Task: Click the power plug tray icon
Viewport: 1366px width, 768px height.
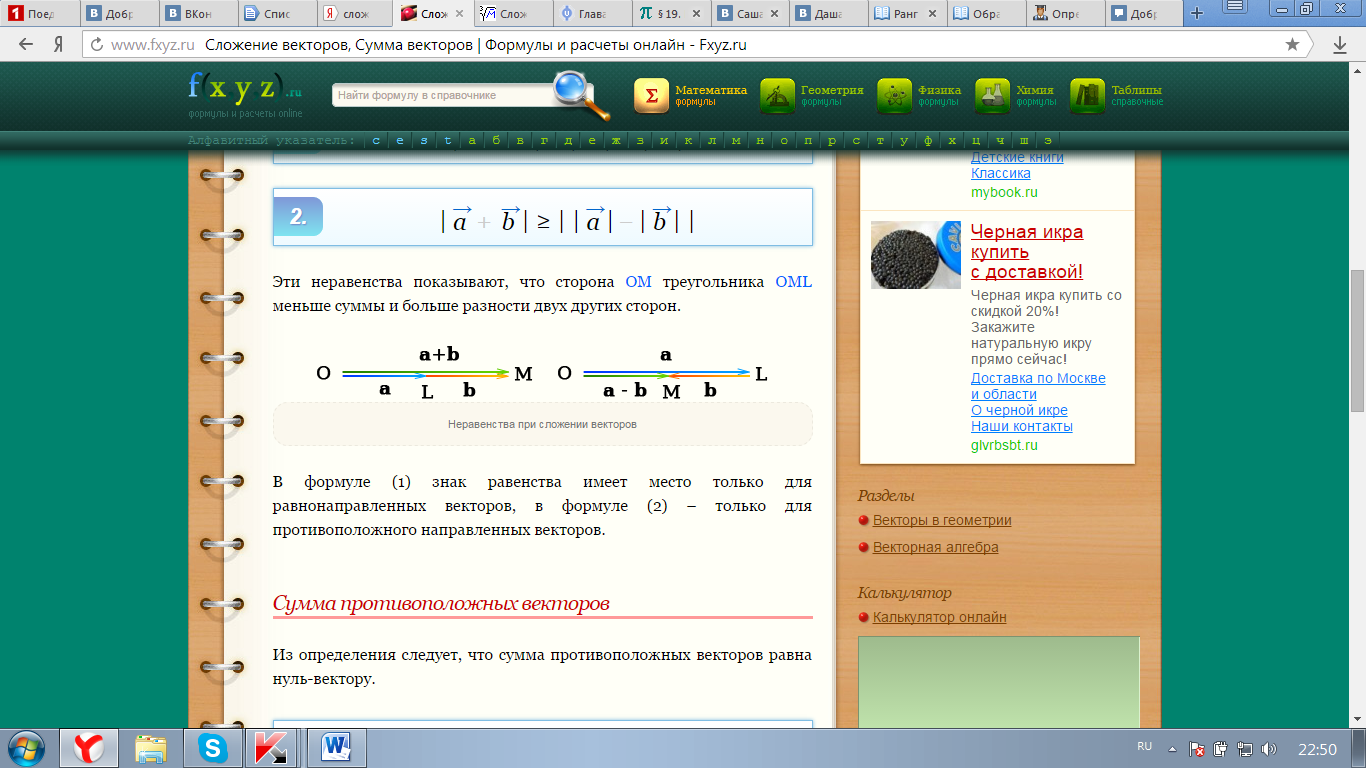Action: [x=1220, y=749]
